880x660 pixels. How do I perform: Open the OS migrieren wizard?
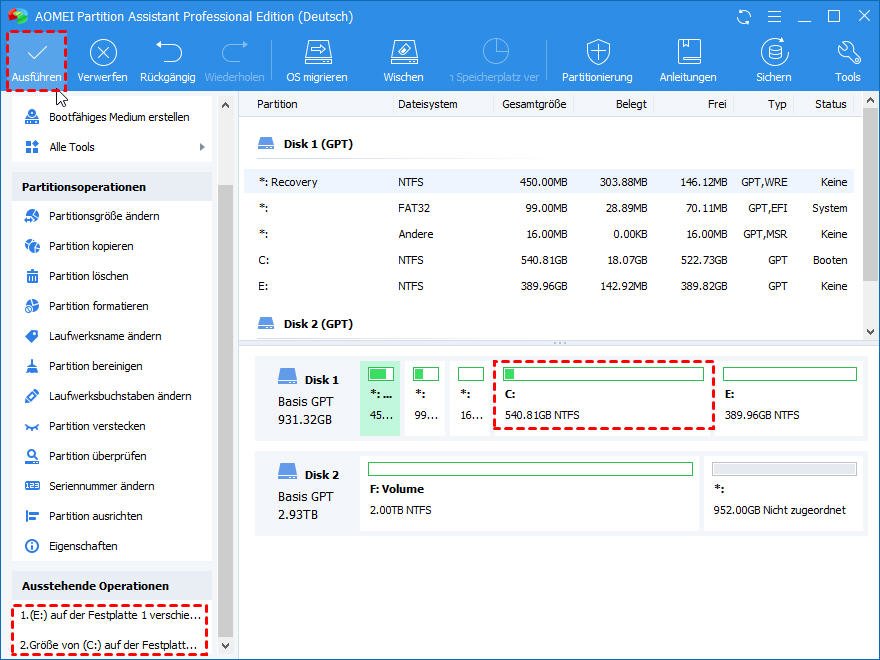(317, 61)
